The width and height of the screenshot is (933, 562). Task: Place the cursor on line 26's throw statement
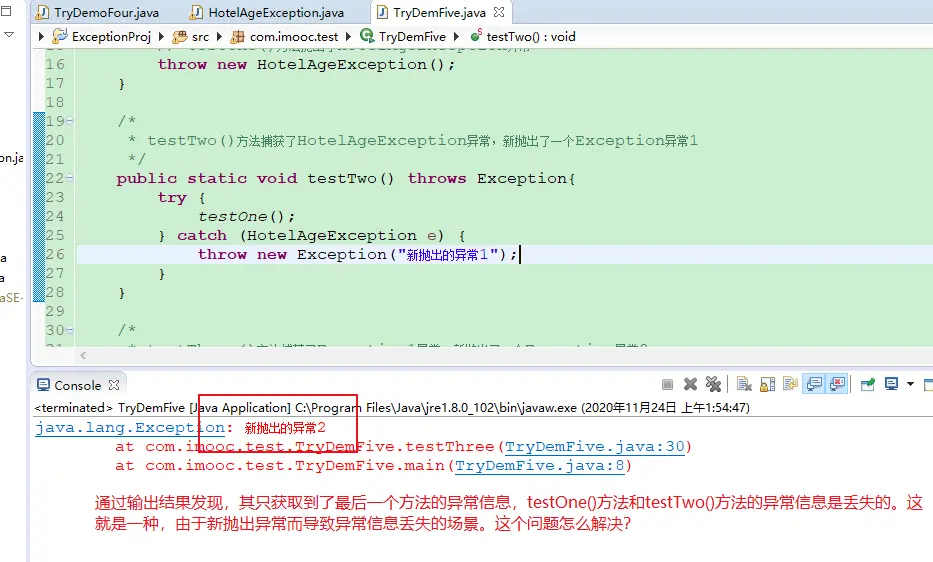(357, 254)
